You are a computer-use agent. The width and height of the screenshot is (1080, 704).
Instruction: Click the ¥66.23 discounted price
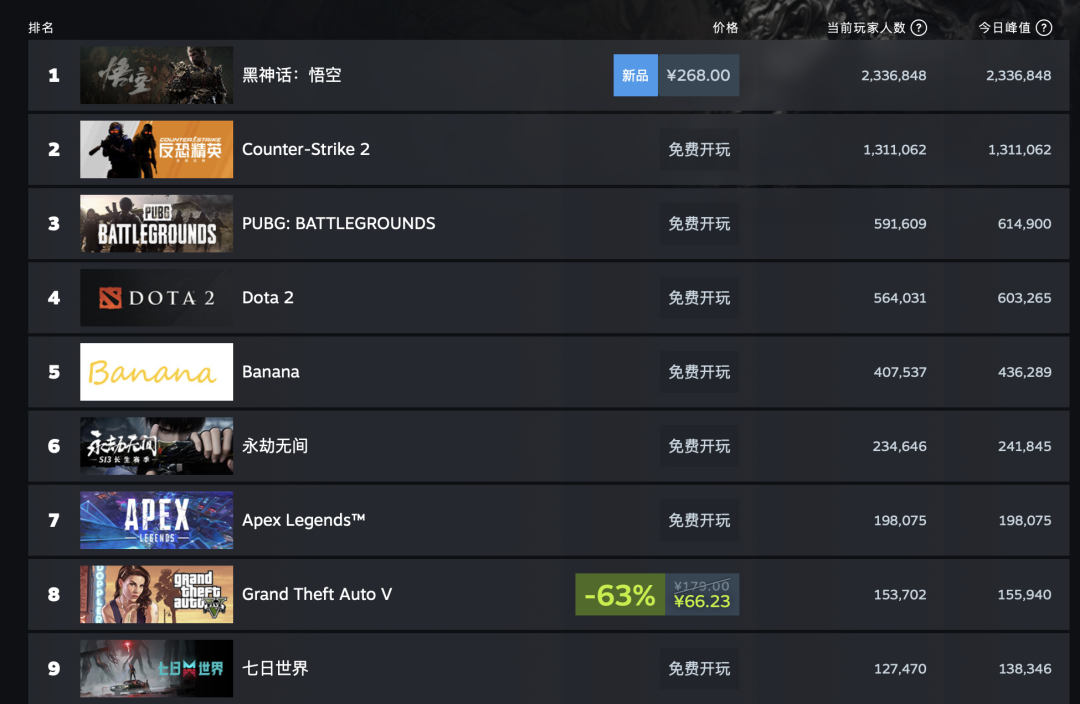pos(702,601)
